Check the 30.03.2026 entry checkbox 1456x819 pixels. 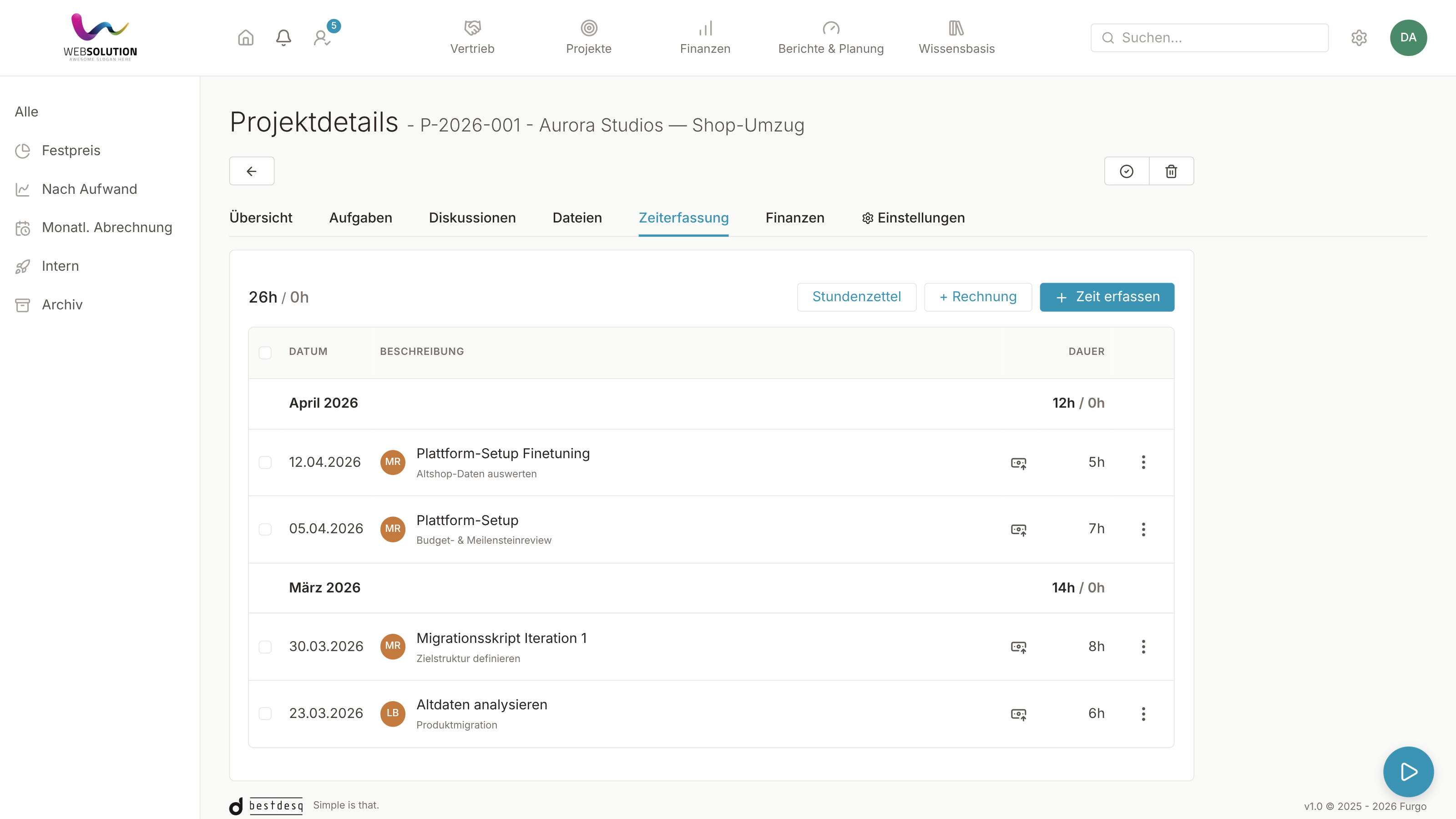[x=265, y=647]
